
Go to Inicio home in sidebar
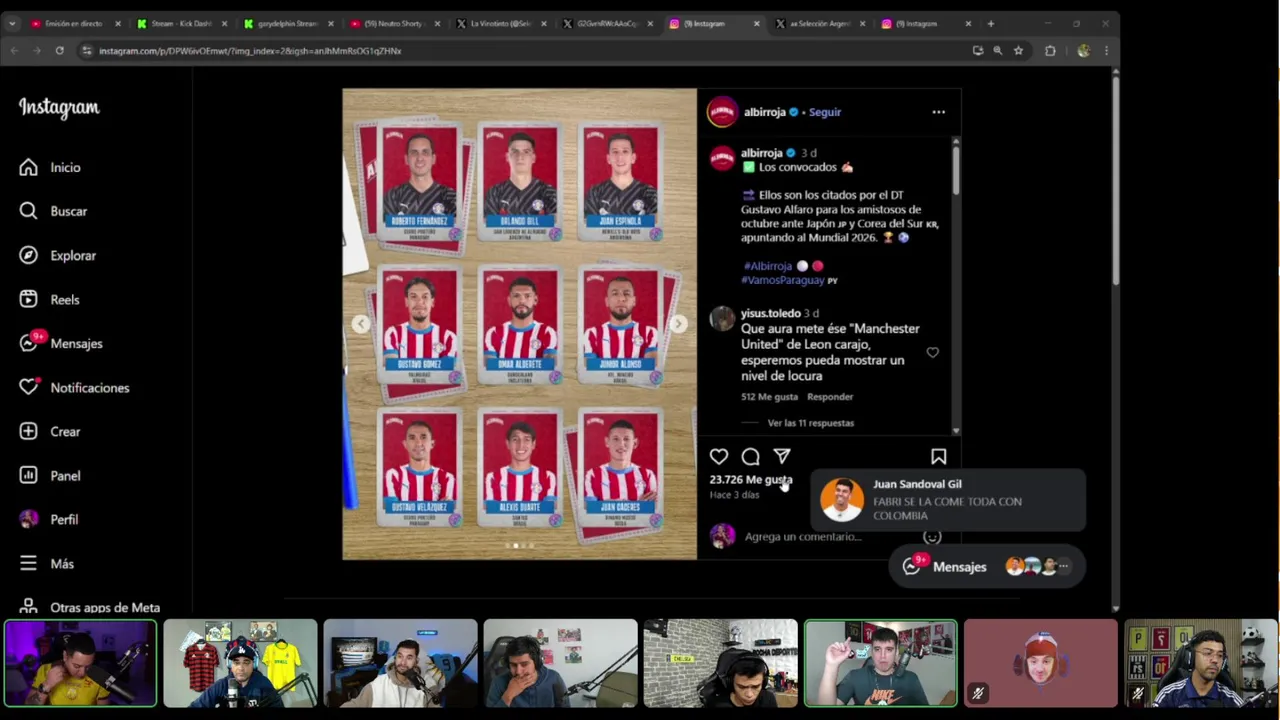coord(50,168)
